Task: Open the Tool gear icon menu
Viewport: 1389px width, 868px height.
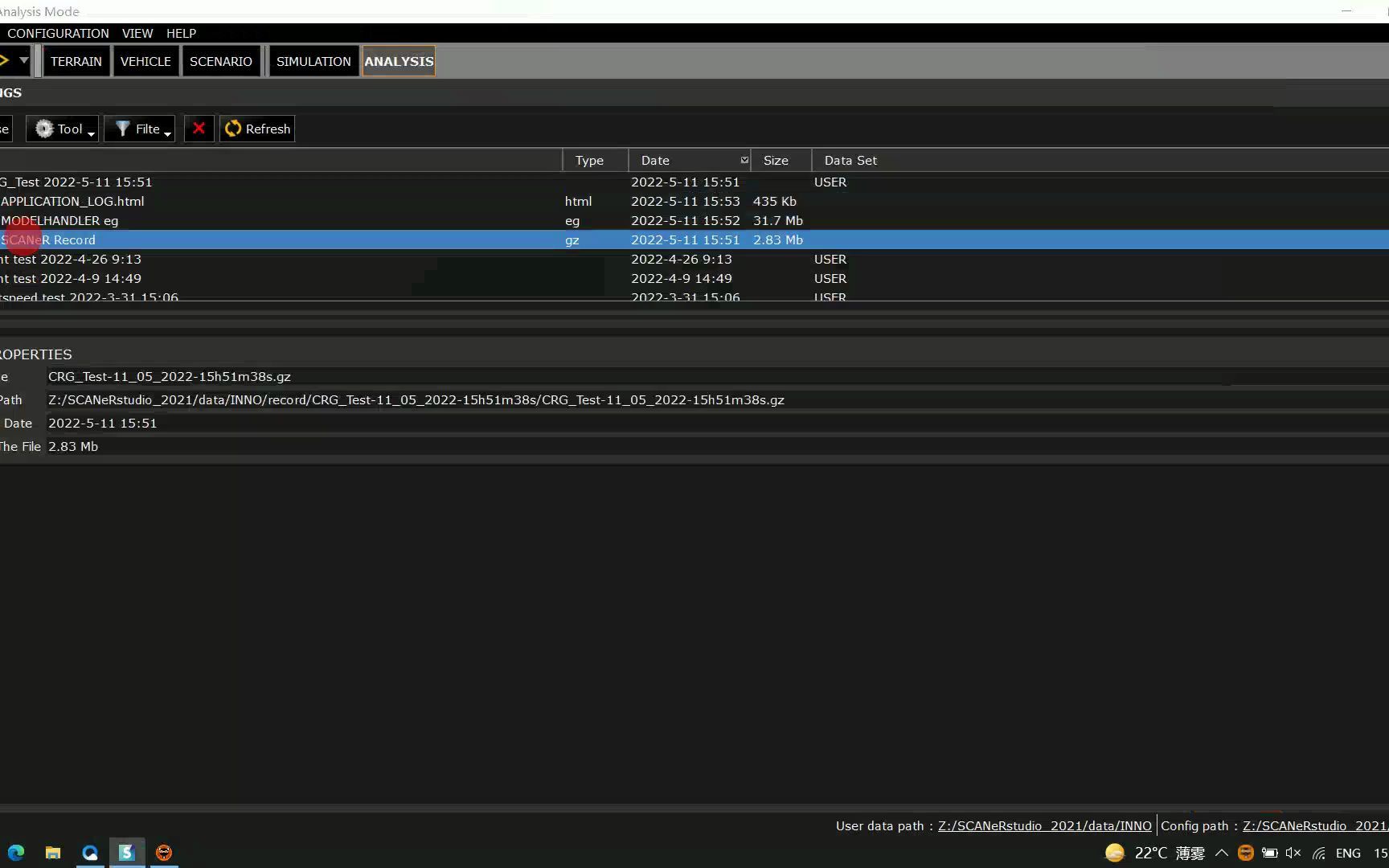Action: tap(44, 129)
